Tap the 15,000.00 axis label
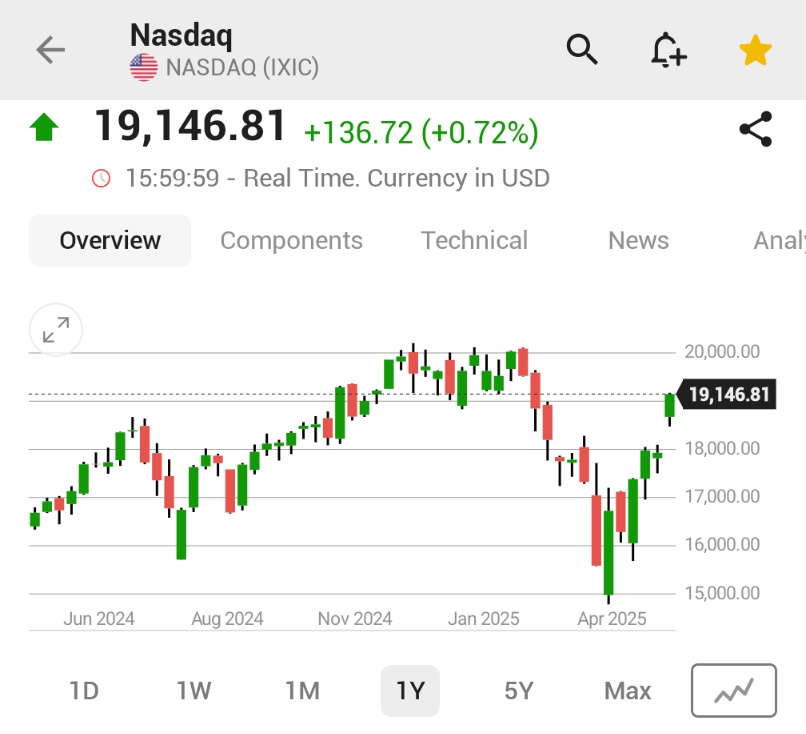 pyautogui.click(x=722, y=593)
